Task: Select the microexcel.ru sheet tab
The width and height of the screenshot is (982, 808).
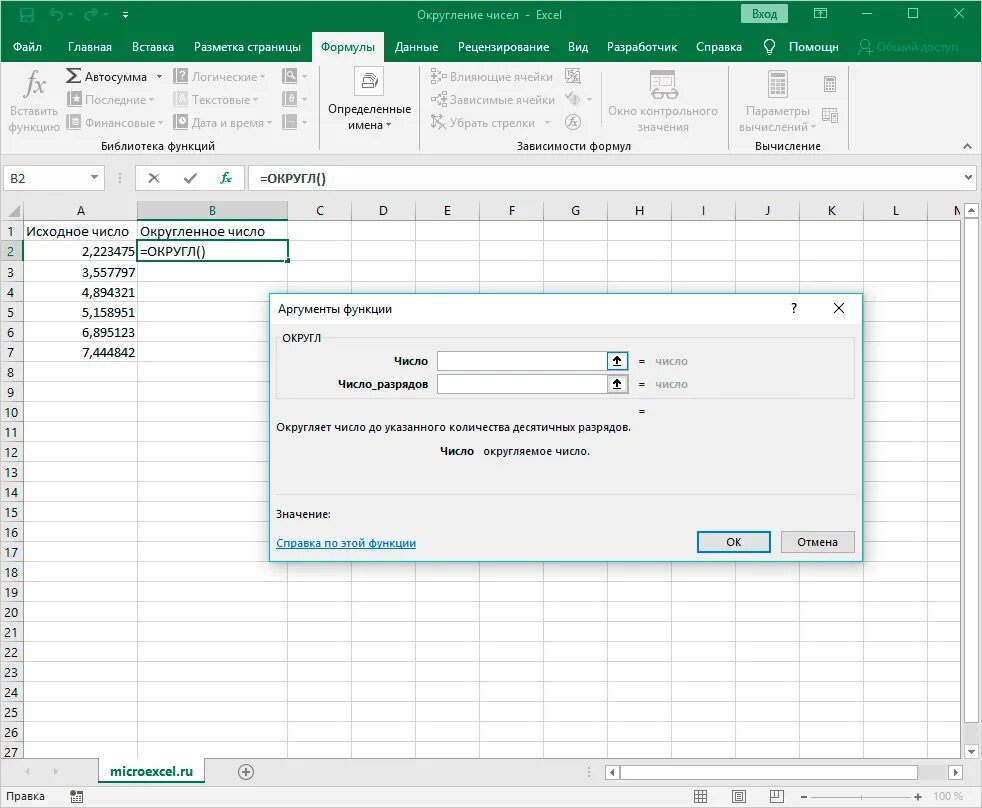Action: [152, 772]
